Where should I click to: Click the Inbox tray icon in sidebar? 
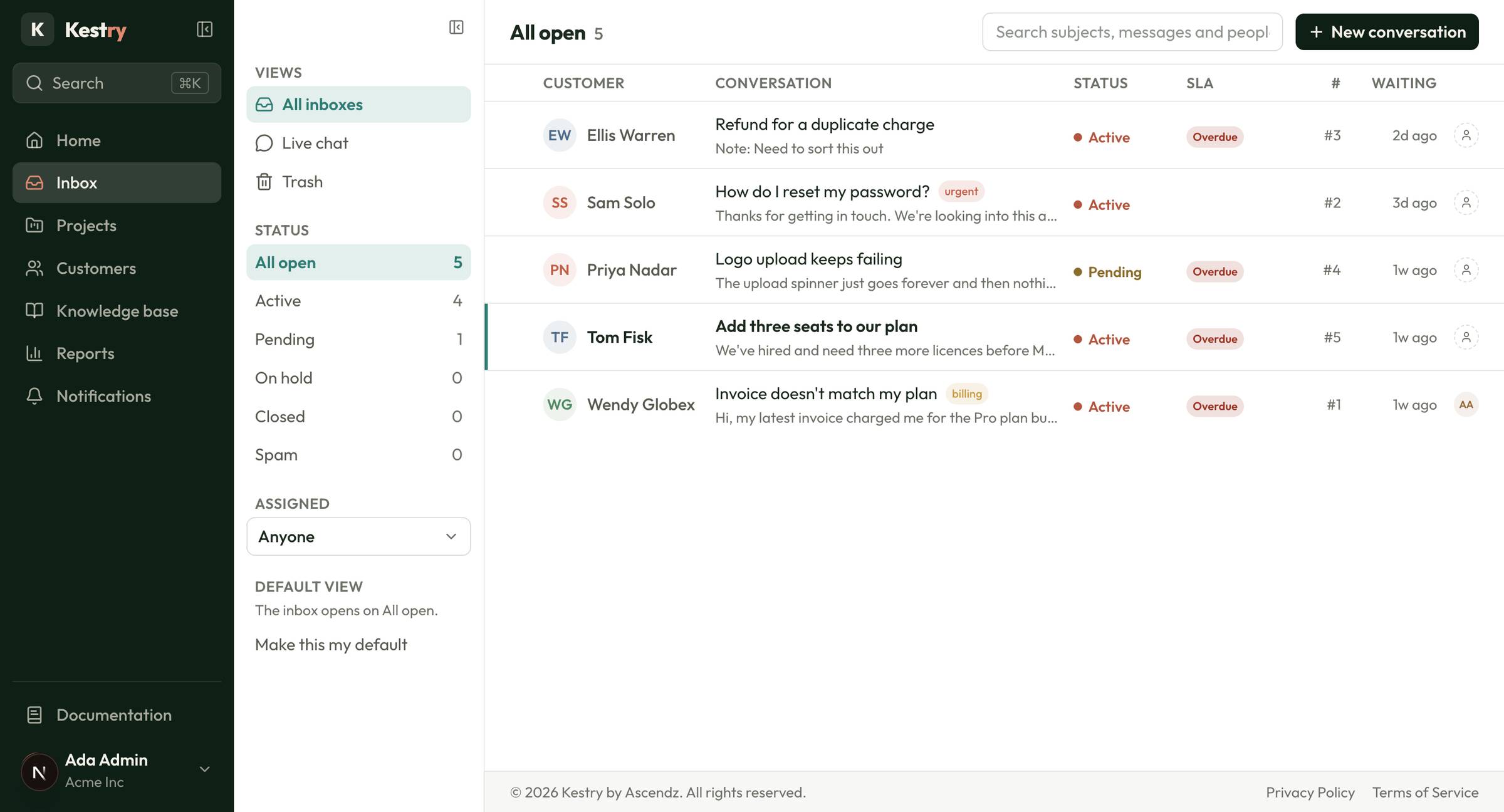point(34,183)
